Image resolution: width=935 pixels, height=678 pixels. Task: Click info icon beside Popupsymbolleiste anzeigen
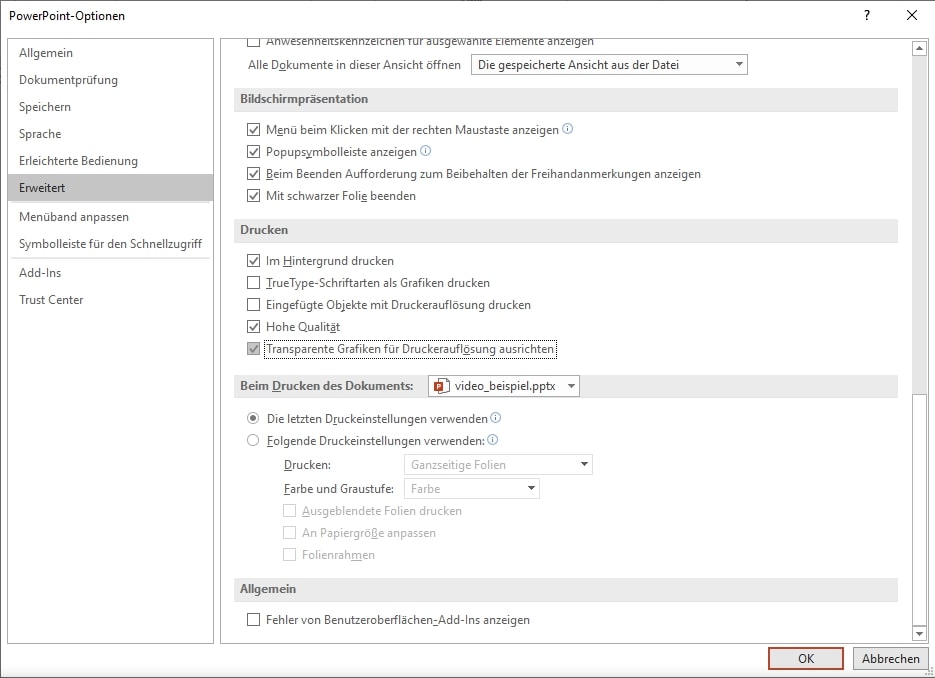pyautogui.click(x=425, y=151)
